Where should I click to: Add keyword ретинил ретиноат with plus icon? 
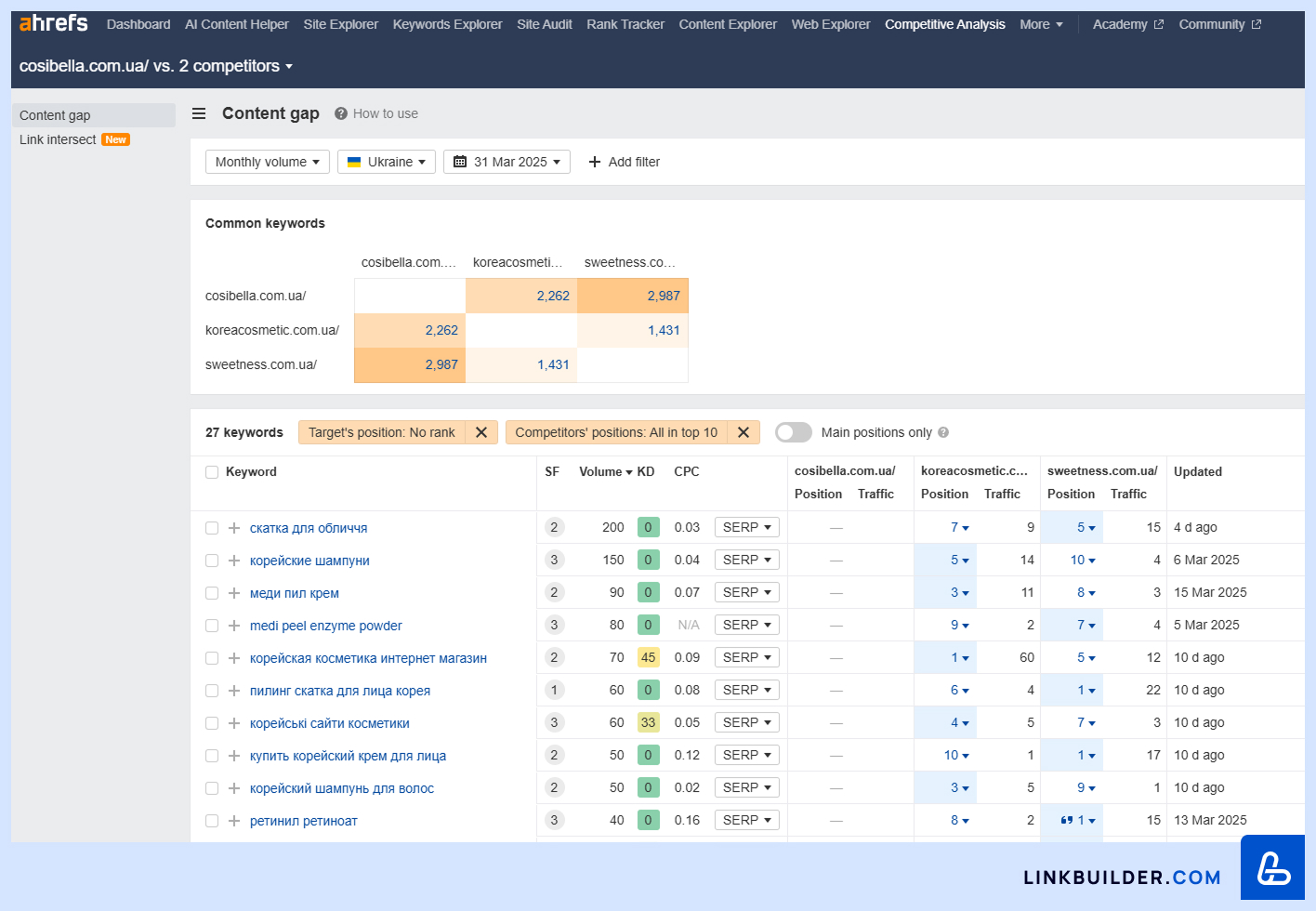234,821
